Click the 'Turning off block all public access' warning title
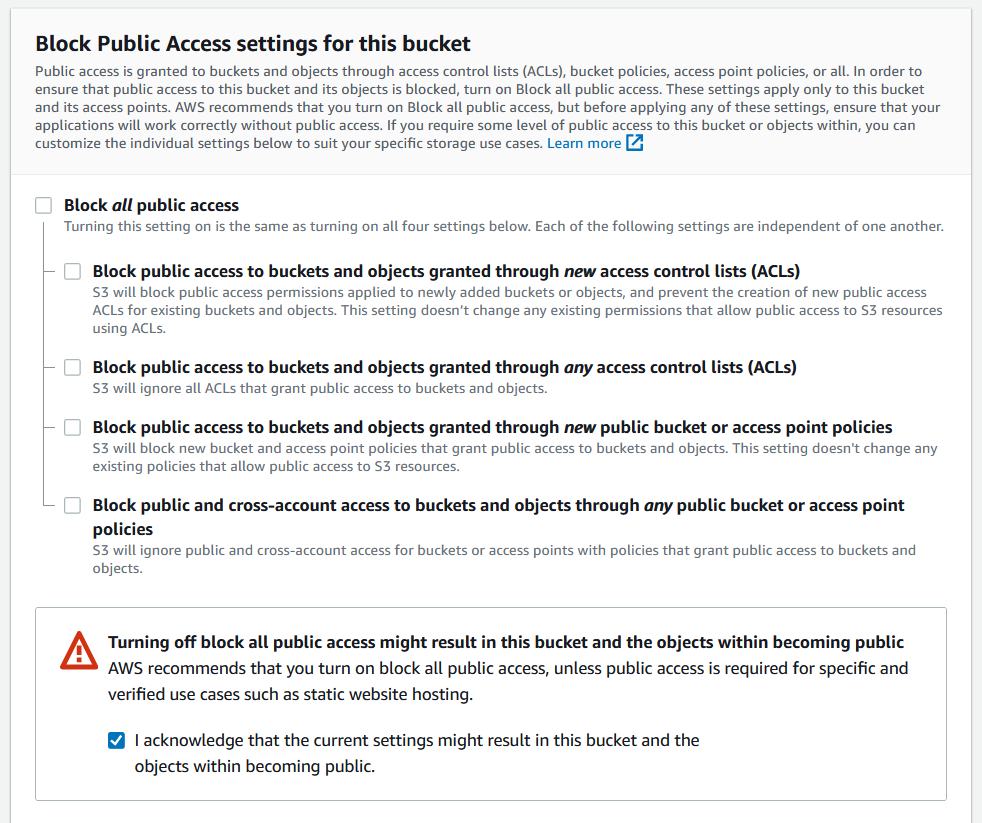Image resolution: width=982 pixels, height=823 pixels. pos(506,642)
